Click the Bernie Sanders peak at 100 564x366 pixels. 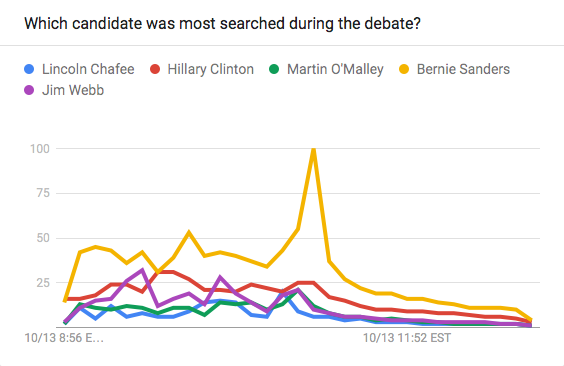point(314,150)
